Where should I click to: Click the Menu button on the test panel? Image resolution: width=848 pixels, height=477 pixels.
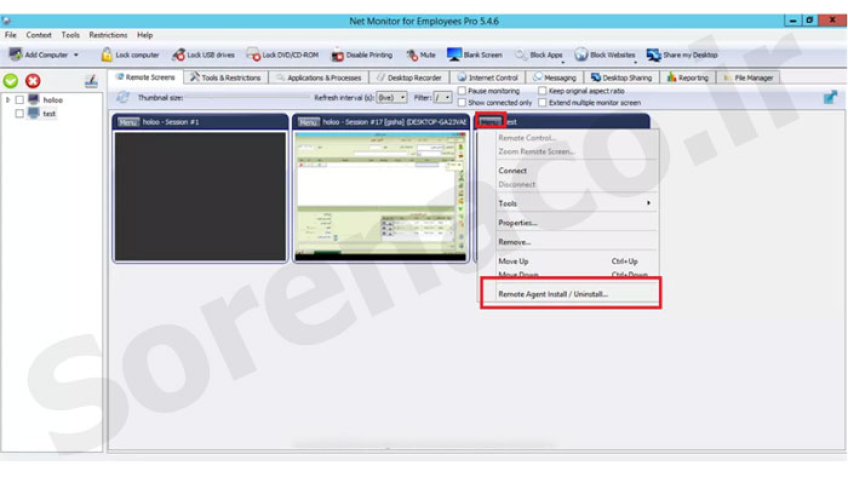[x=490, y=122]
